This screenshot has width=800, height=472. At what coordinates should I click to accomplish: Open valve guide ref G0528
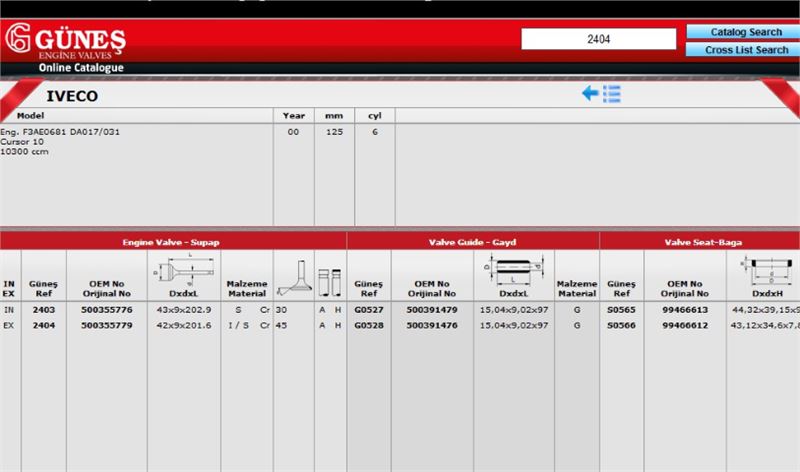click(369, 326)
